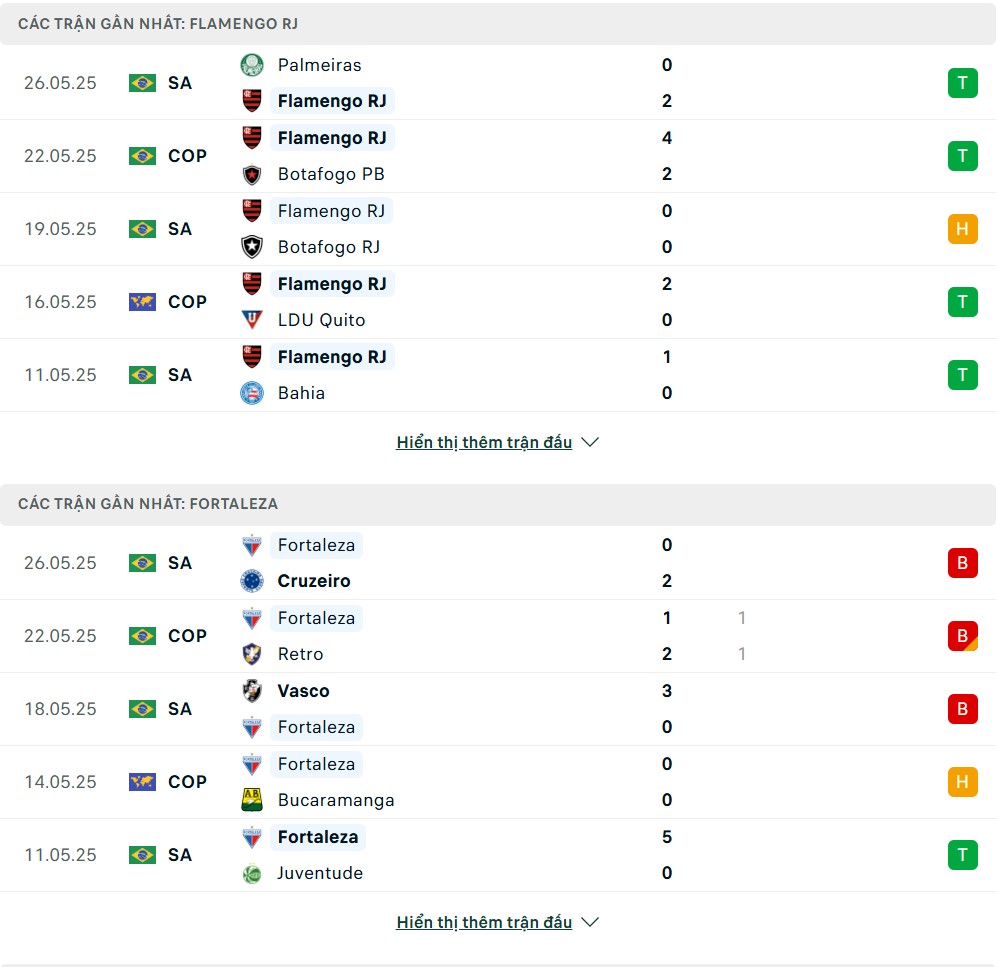Open 'Hiển thị thêm trận đấu' under Fortaleza
Viewport: 997px width, 967px height.
(x=484, y=922)
